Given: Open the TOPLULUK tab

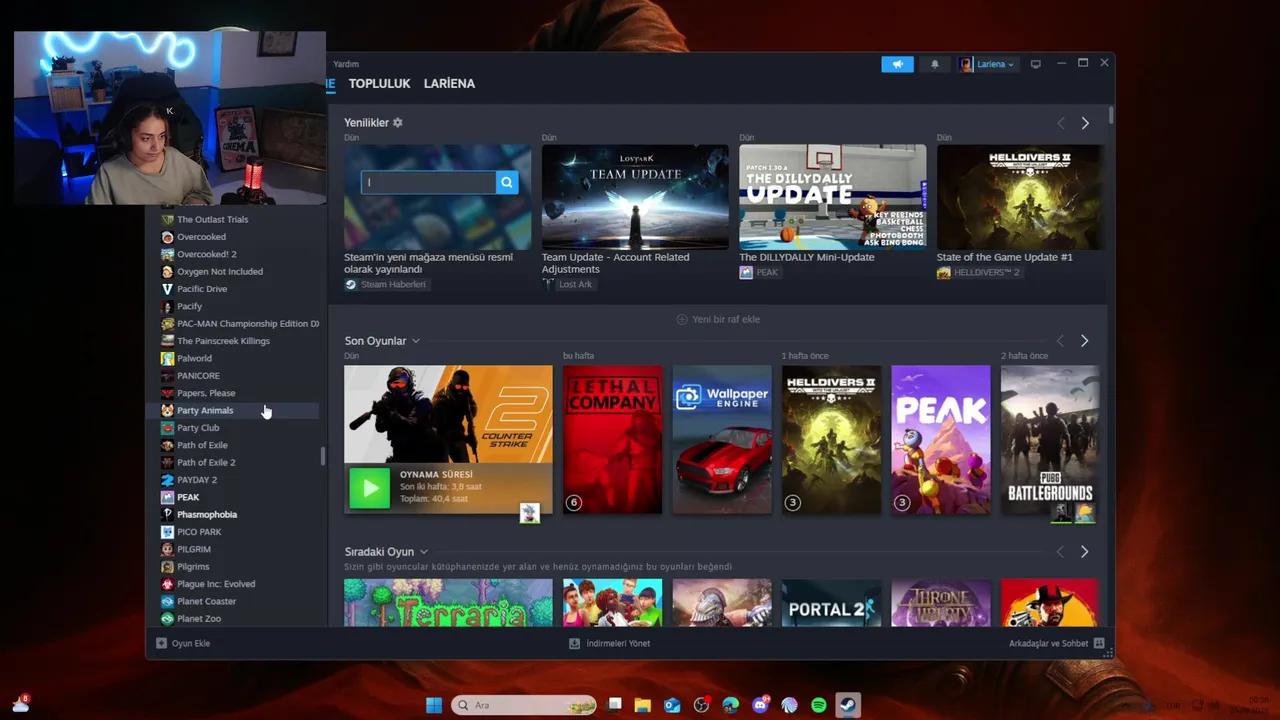Looking at the screenshot, I should [x=380, y=84].
